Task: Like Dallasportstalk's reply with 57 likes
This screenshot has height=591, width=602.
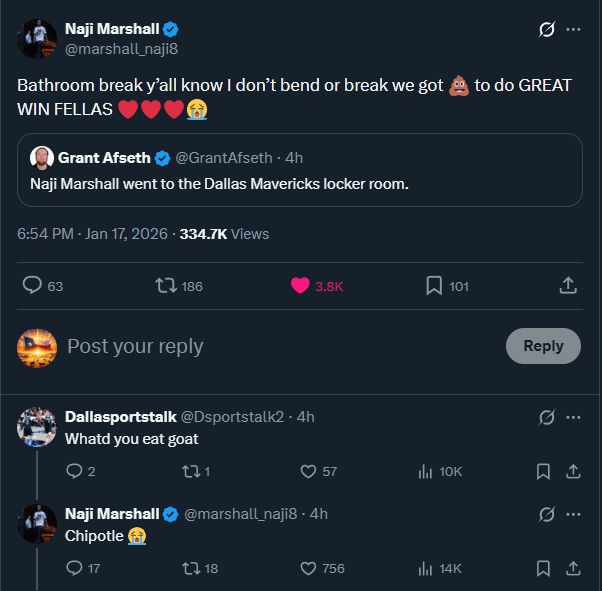Action: tap(309, 471)
